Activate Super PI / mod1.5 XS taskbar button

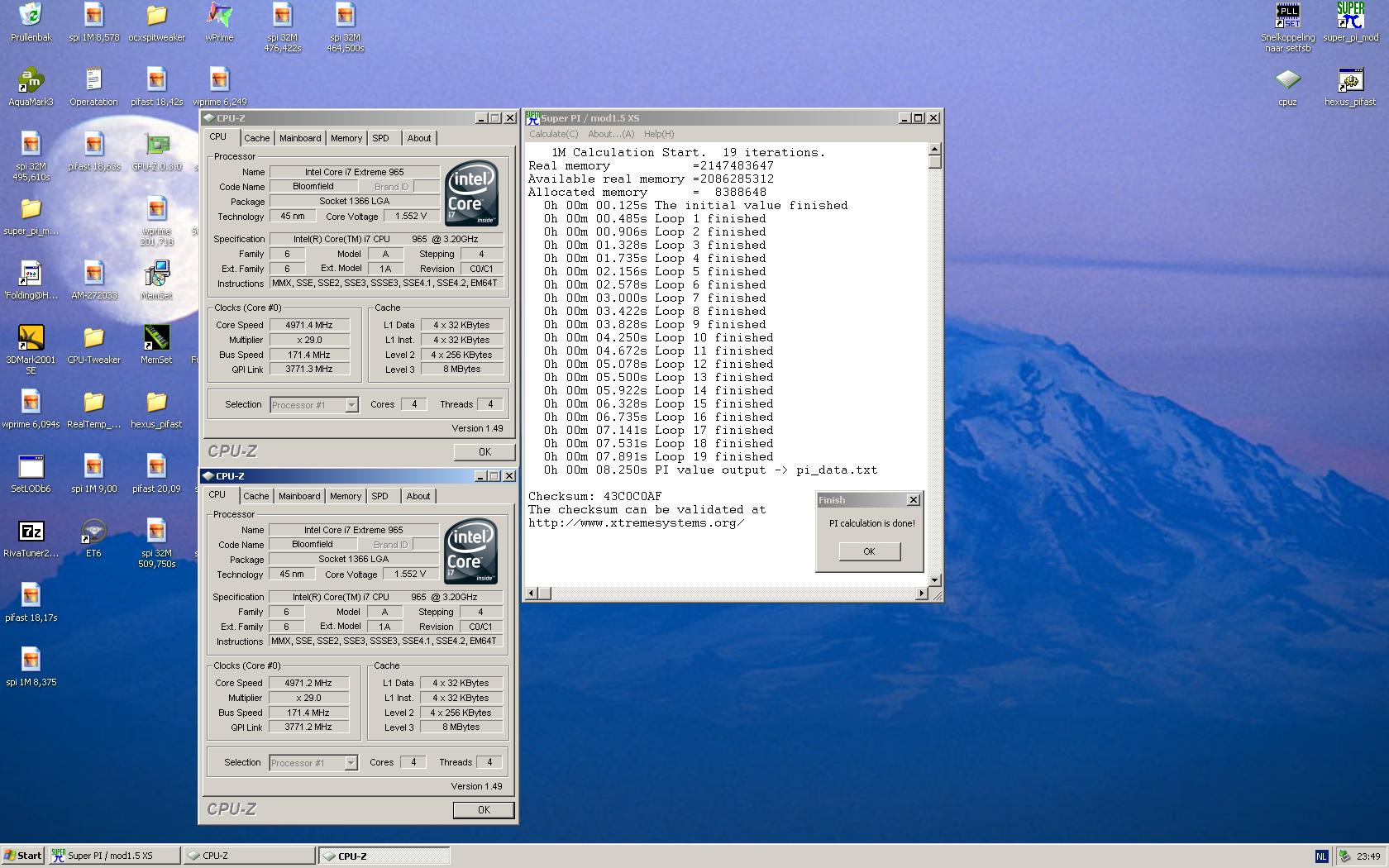(x=114, y=856)
